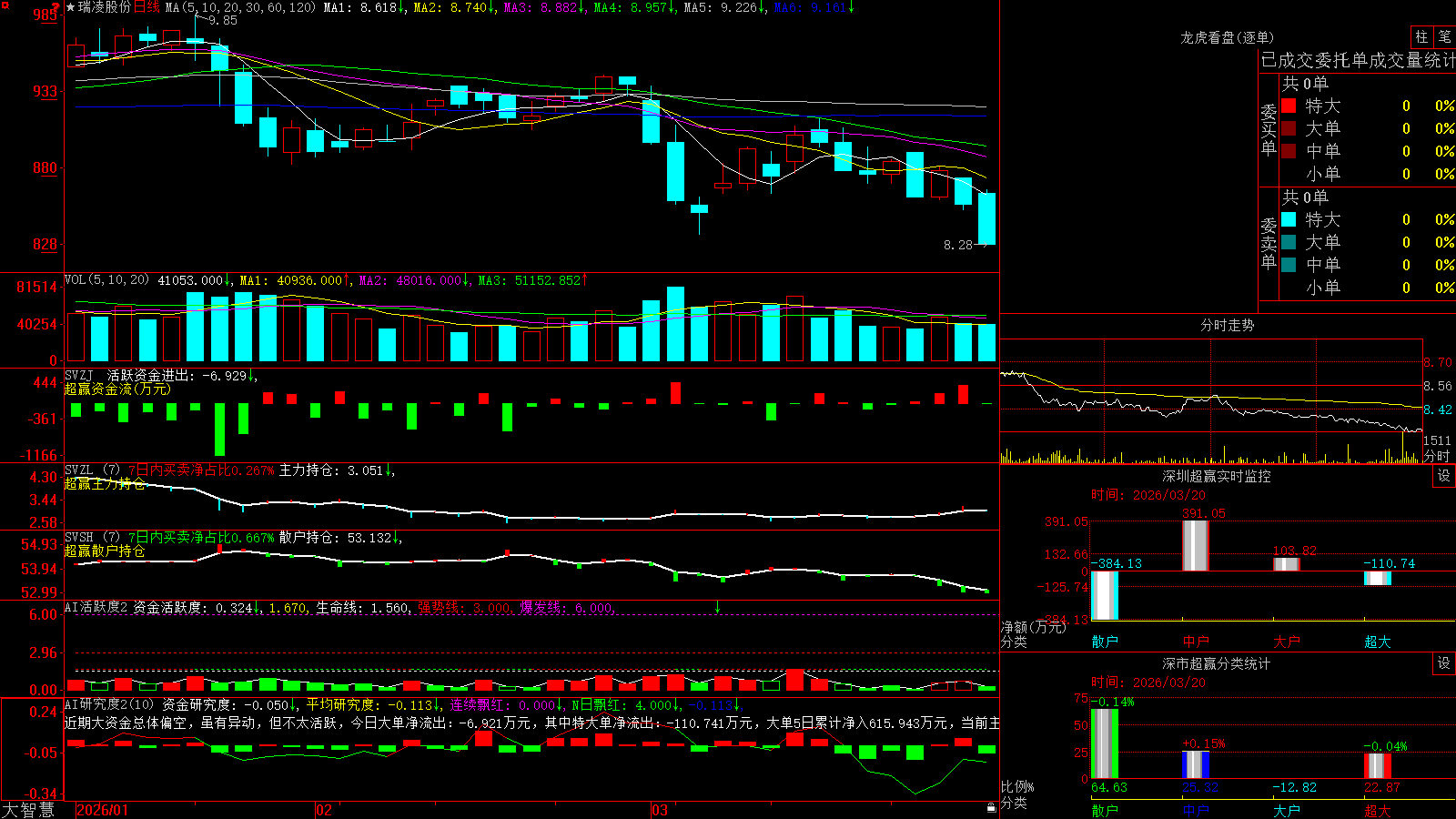Screen dimensions: 1456x819
Task: Click the cyan 特大 sell-order swatch
Action: [1289, 219]
